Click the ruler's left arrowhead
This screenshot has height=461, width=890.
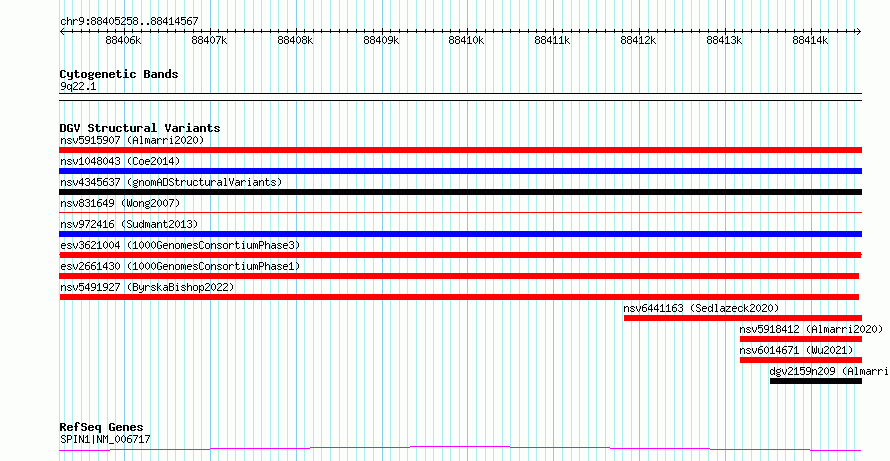(62, 32)
